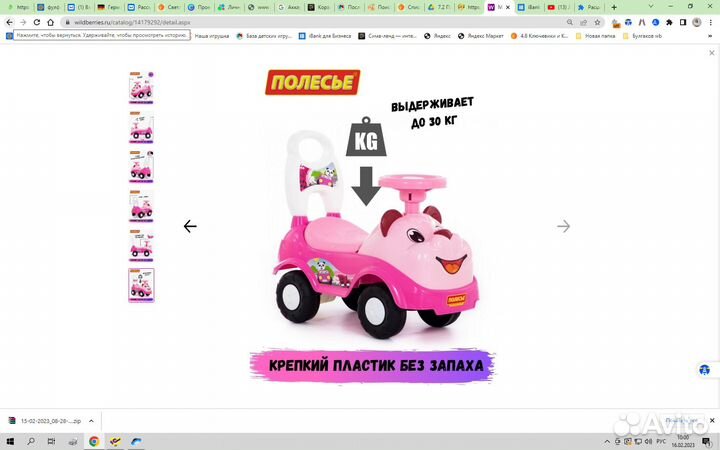Click the browser Forward arrow
Screen dimensions: 720x450
[x=23, y=22]
